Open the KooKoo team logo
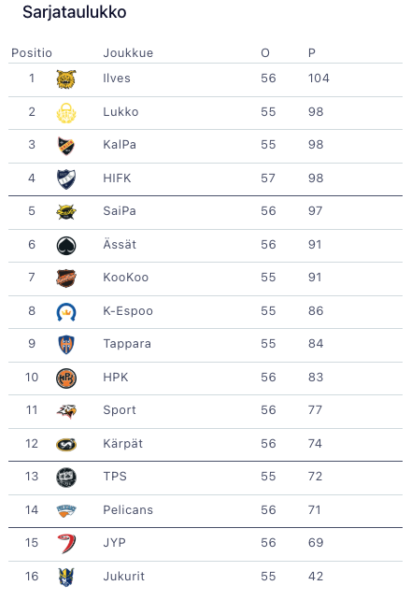411x600 pixels. tap(66, 278)
